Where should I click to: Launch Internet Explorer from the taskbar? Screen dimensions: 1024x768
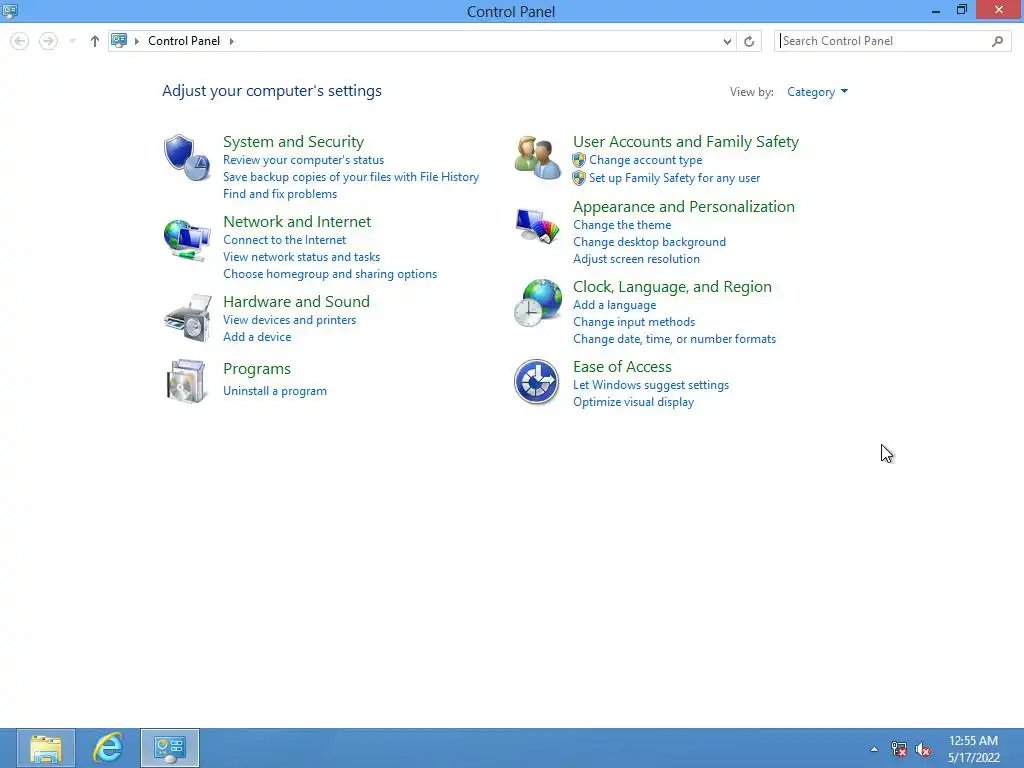coord(108,748)
